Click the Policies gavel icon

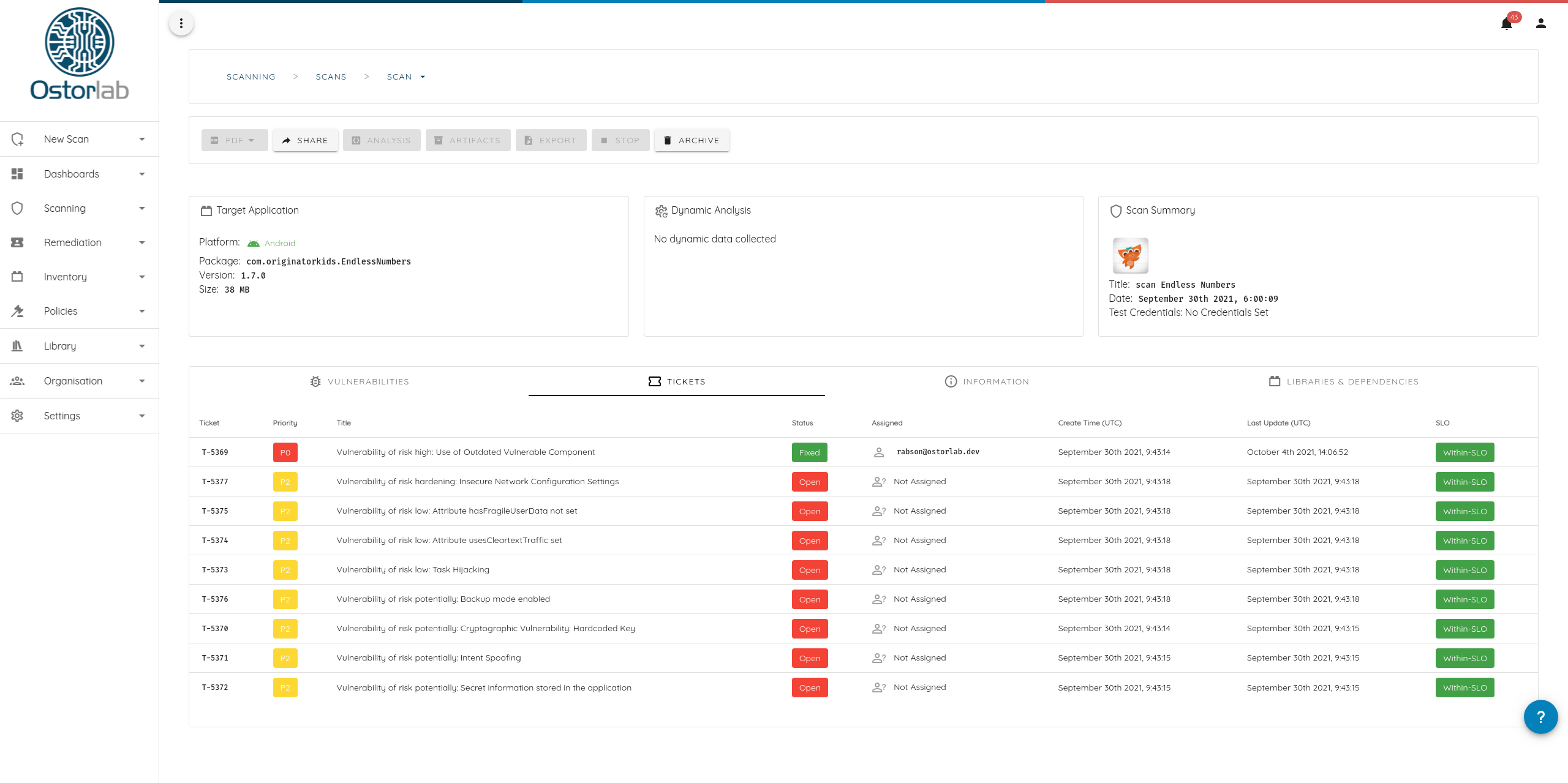17,311
